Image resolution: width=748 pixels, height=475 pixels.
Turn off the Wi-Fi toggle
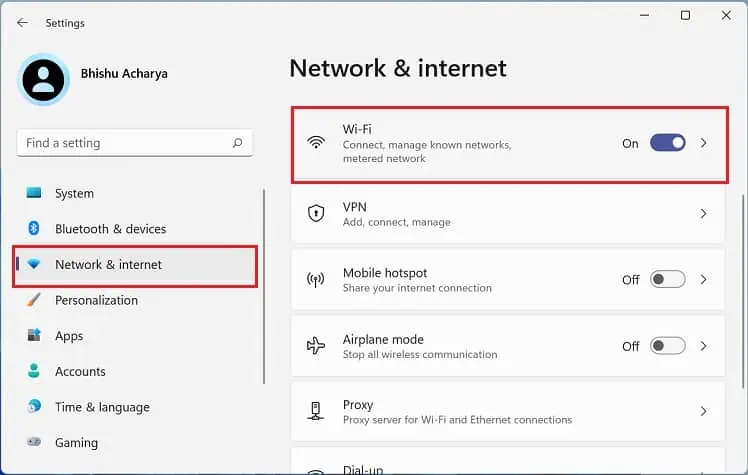pyautogui.click(x=667, y=143)
